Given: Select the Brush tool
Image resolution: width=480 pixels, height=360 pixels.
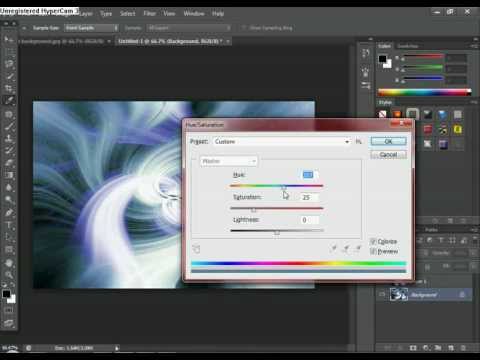Looking at the screenshot, I should point(9,126).
